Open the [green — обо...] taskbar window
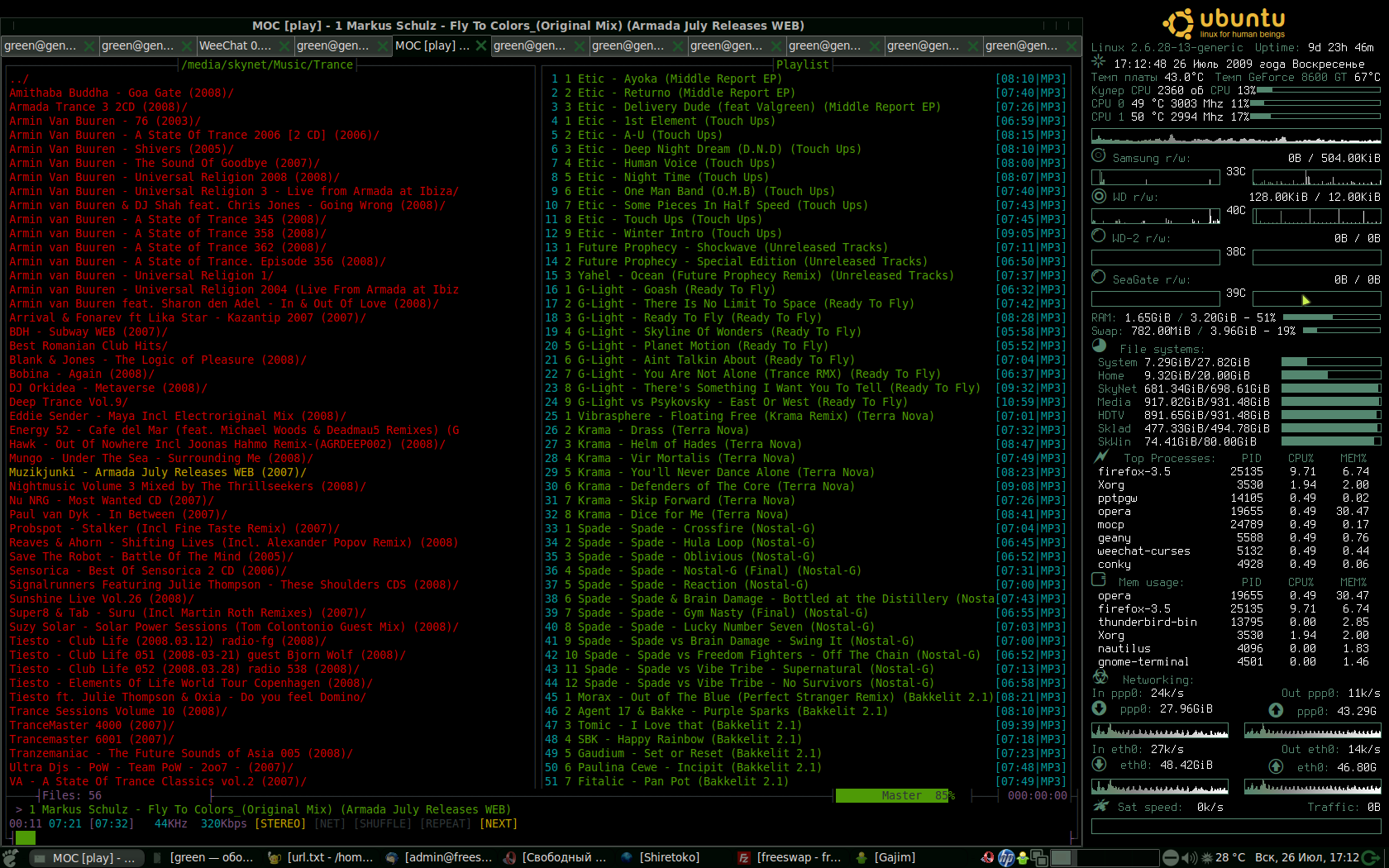The image size is (1389, 868). click(x=203, y=857)
